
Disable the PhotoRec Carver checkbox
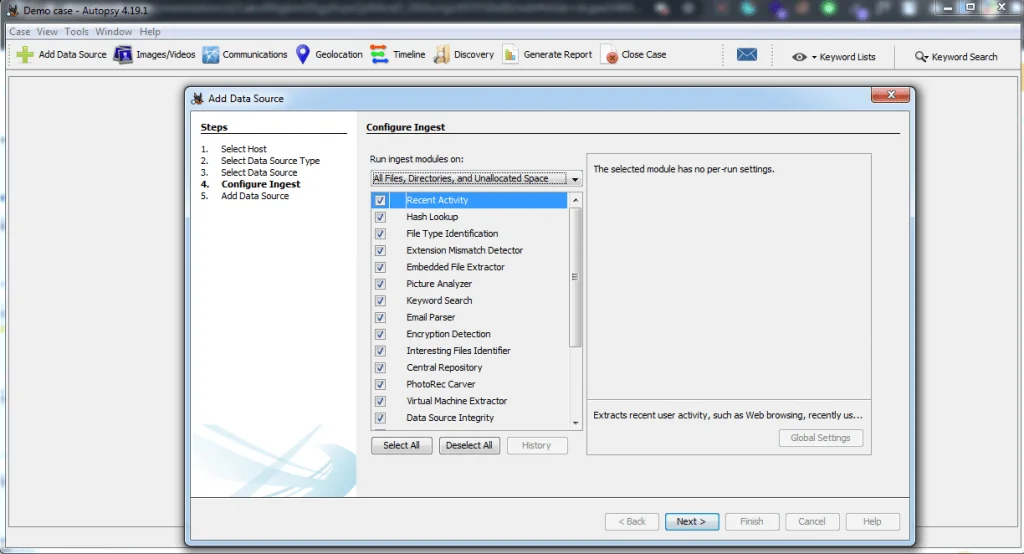(x=380, y=384)
